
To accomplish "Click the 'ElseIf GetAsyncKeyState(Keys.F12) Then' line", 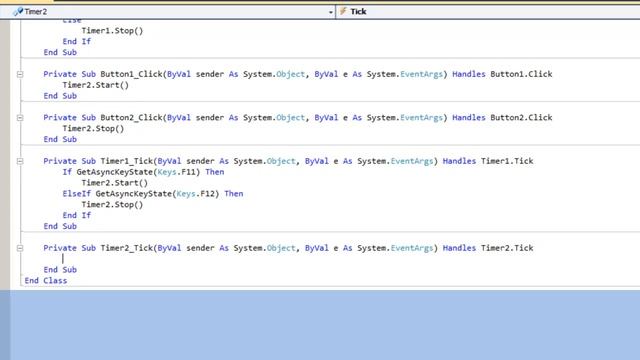I will (153, 193).
